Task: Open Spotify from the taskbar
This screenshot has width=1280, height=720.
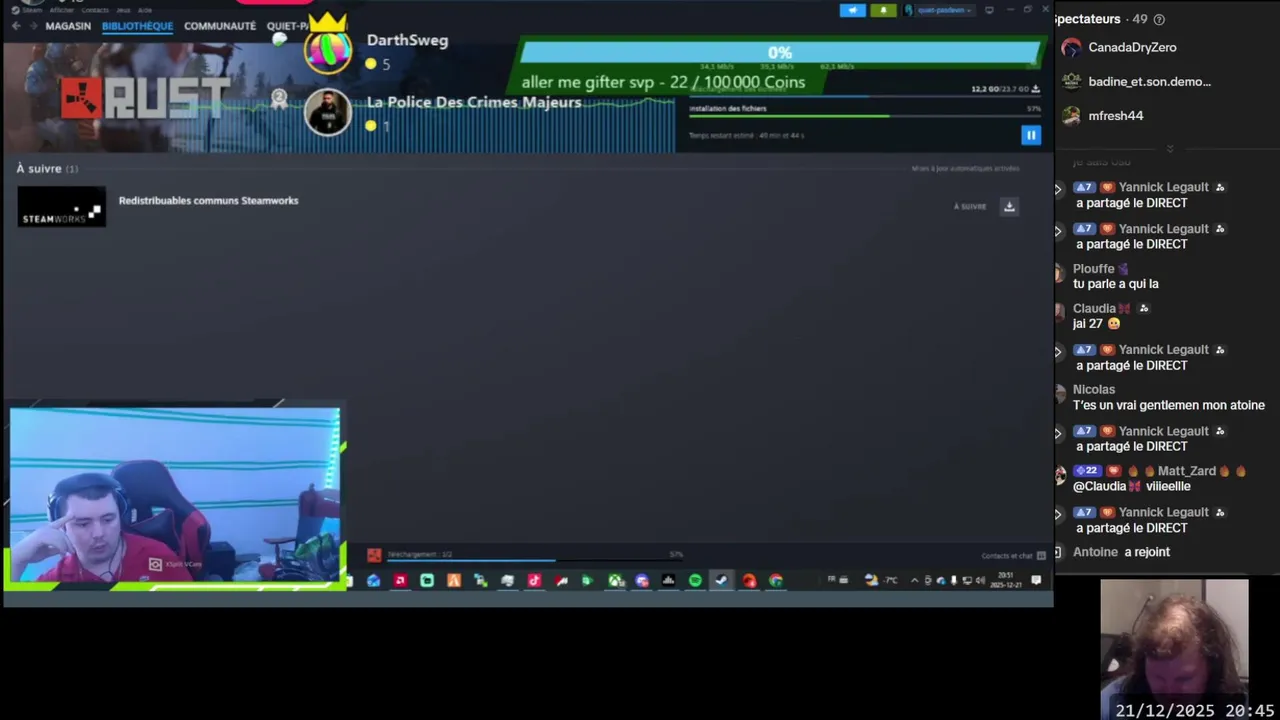Action: click(x=695, y=580)
